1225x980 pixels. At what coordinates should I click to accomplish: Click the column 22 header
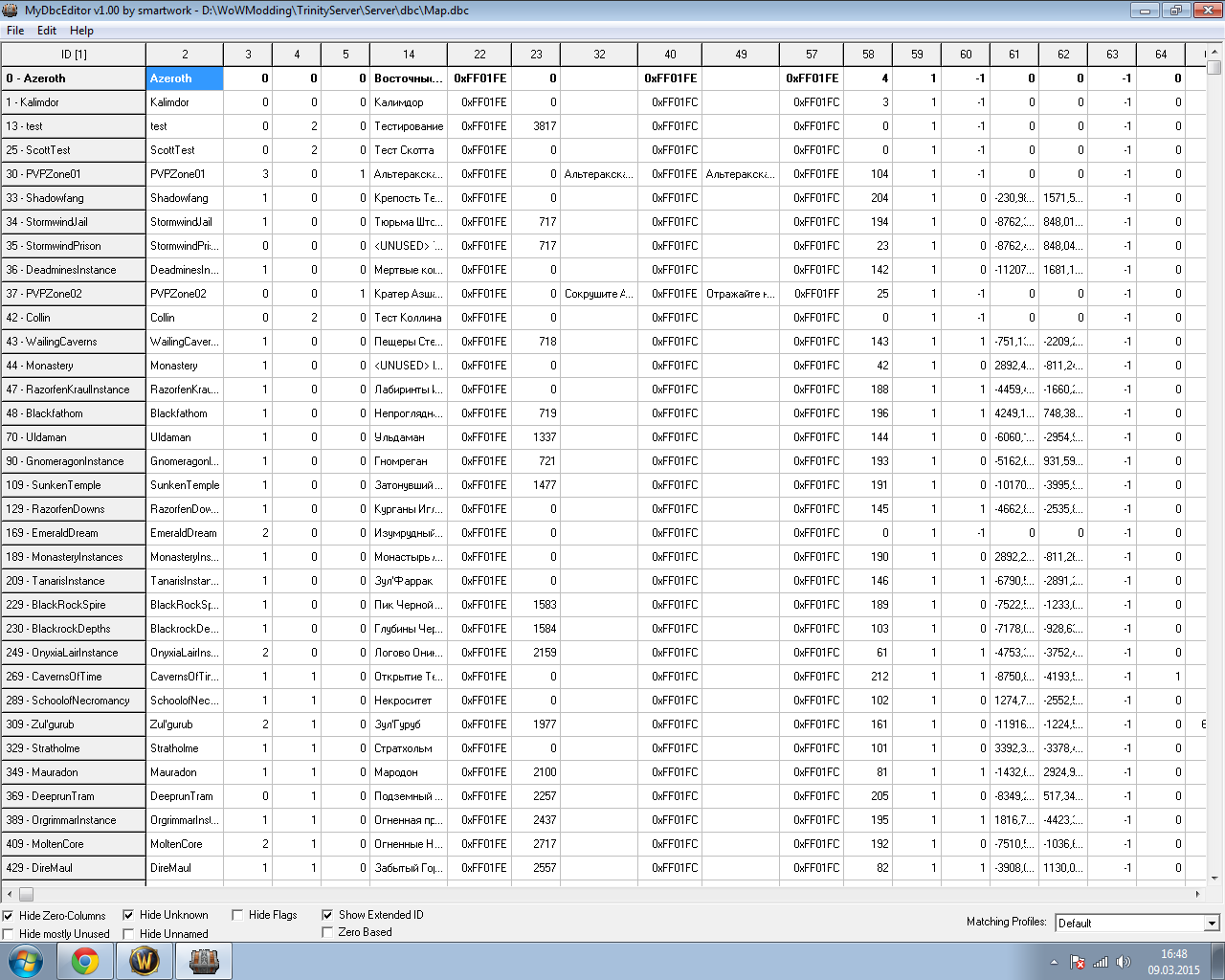pos(479,55)
